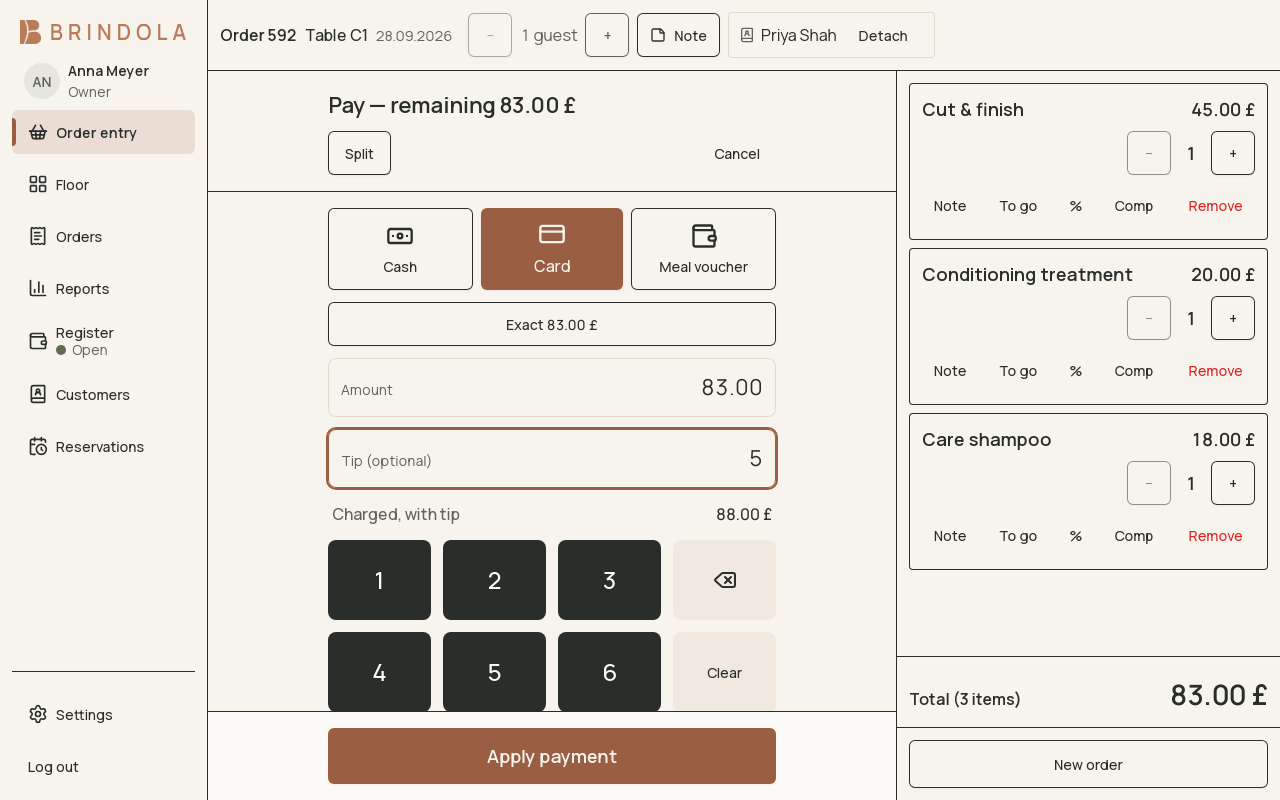This screenshot has height=800, width=1280.
Task: Apply % discount to Conditioning treatment
Action: (x=1076, y=371)
